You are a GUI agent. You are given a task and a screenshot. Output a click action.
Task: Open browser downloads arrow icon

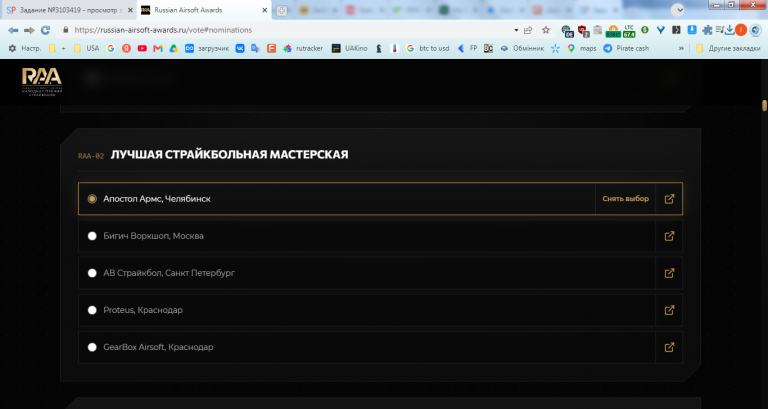click(730, 30)
